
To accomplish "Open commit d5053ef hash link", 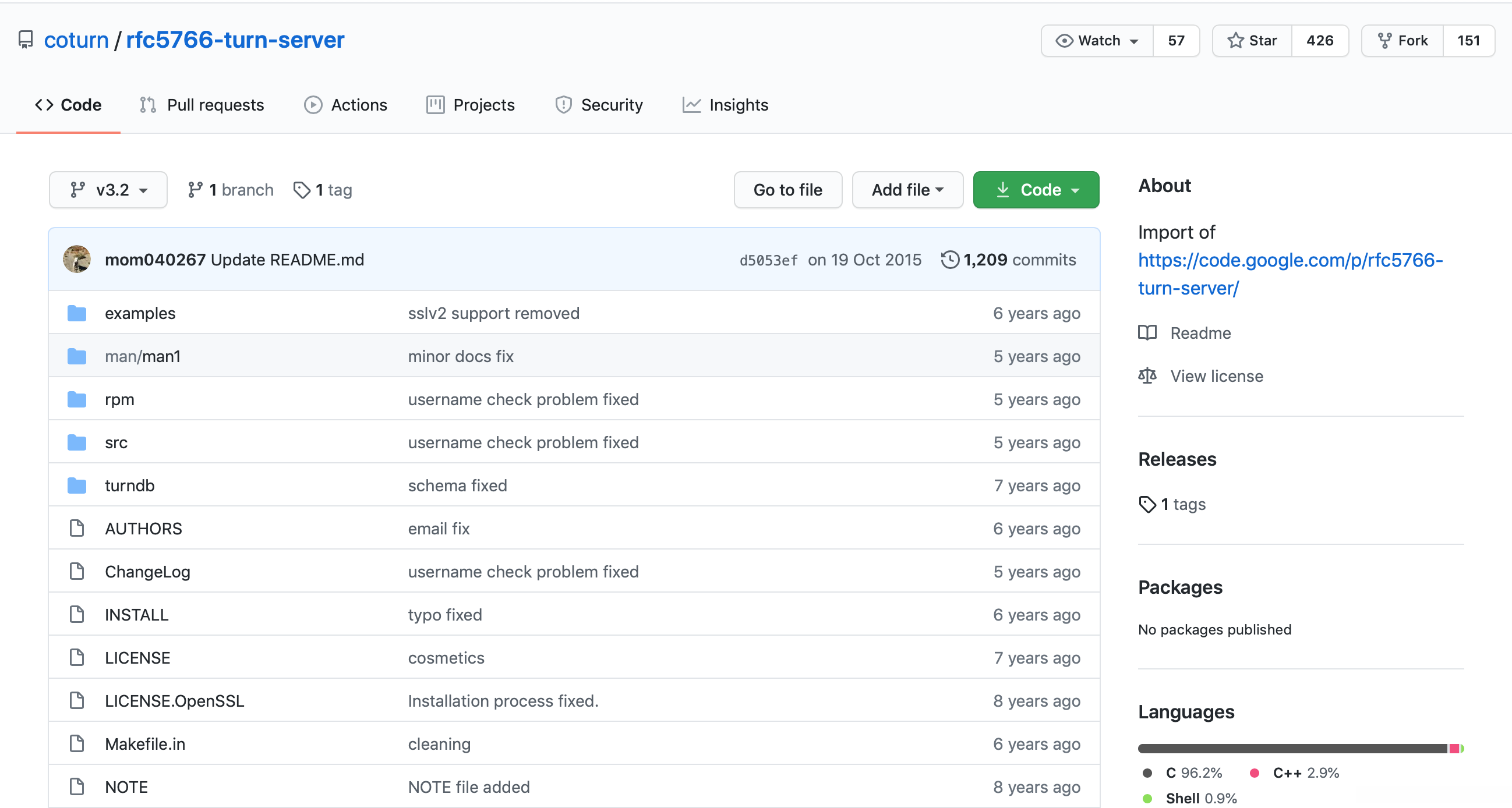I will click(768, 260).
